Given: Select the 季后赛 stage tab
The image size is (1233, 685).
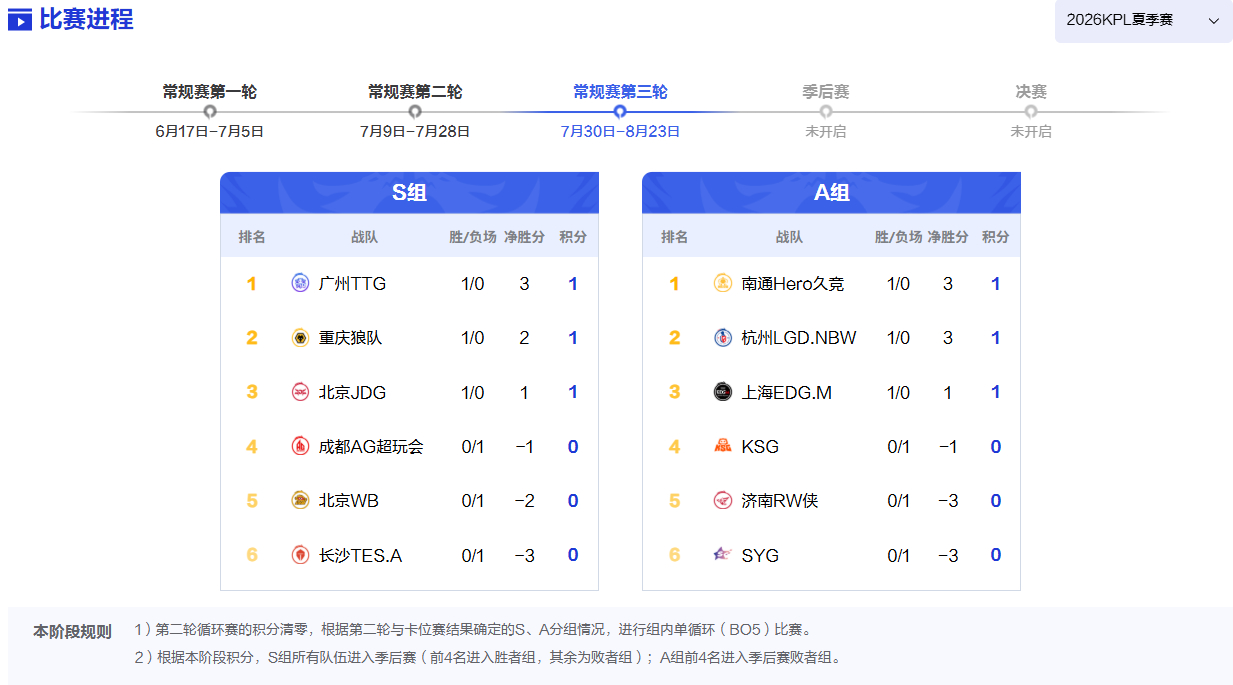Looking at the screenshot, I should pos(826,92).
